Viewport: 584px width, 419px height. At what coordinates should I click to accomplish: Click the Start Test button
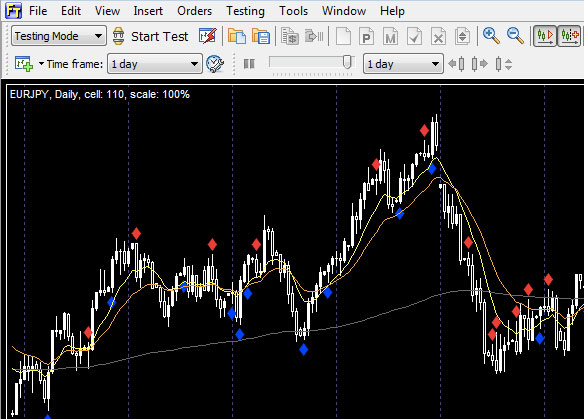(x=151, y=36)
